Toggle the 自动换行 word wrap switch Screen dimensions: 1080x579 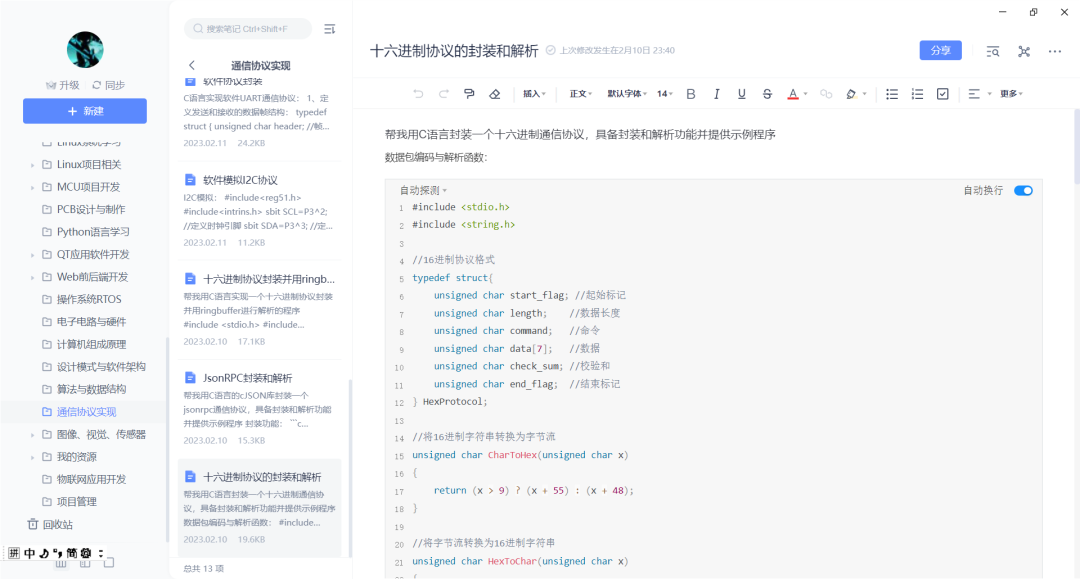tap(1024, 191)
